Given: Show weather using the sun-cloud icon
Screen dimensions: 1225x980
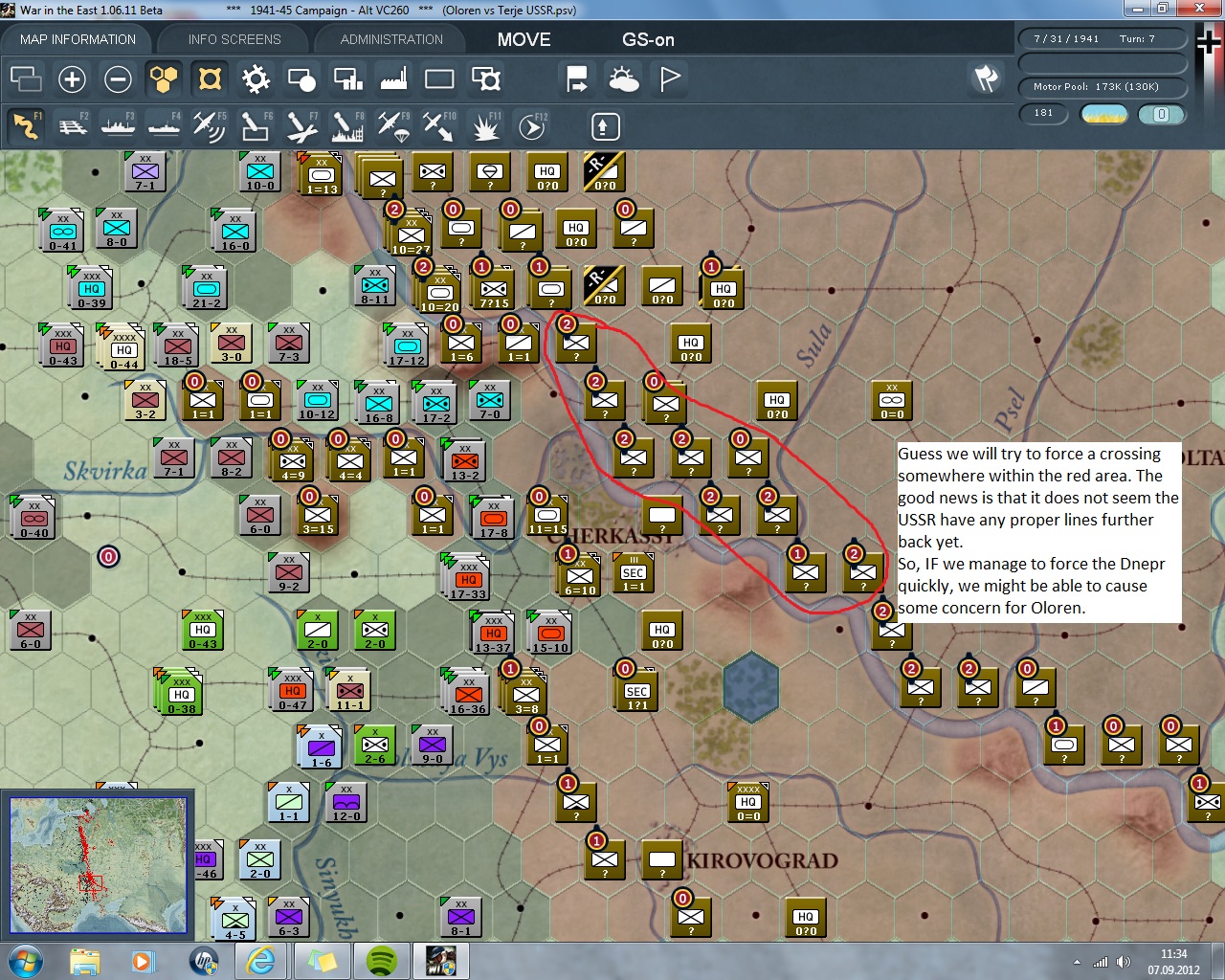Looking at the screenshot, I should 623,78.
